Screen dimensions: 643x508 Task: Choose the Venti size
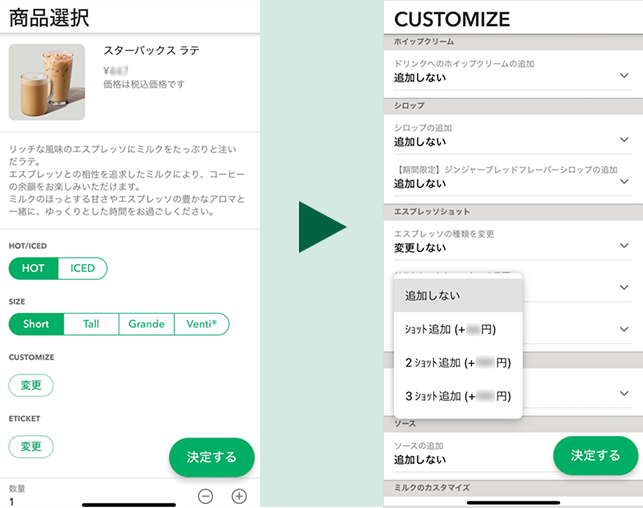tap(201, 324)
